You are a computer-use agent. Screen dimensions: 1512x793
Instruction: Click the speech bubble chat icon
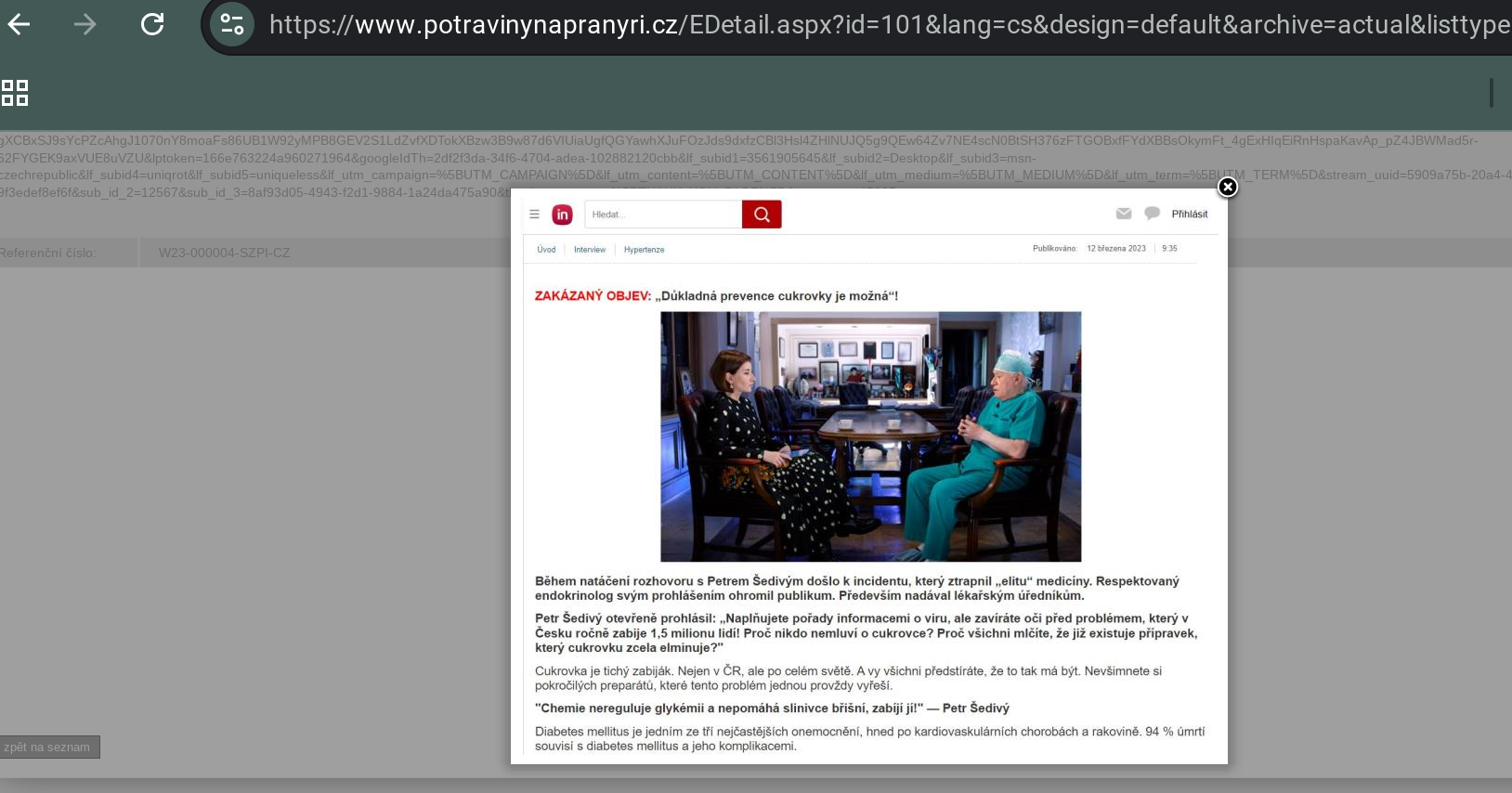1152,214
